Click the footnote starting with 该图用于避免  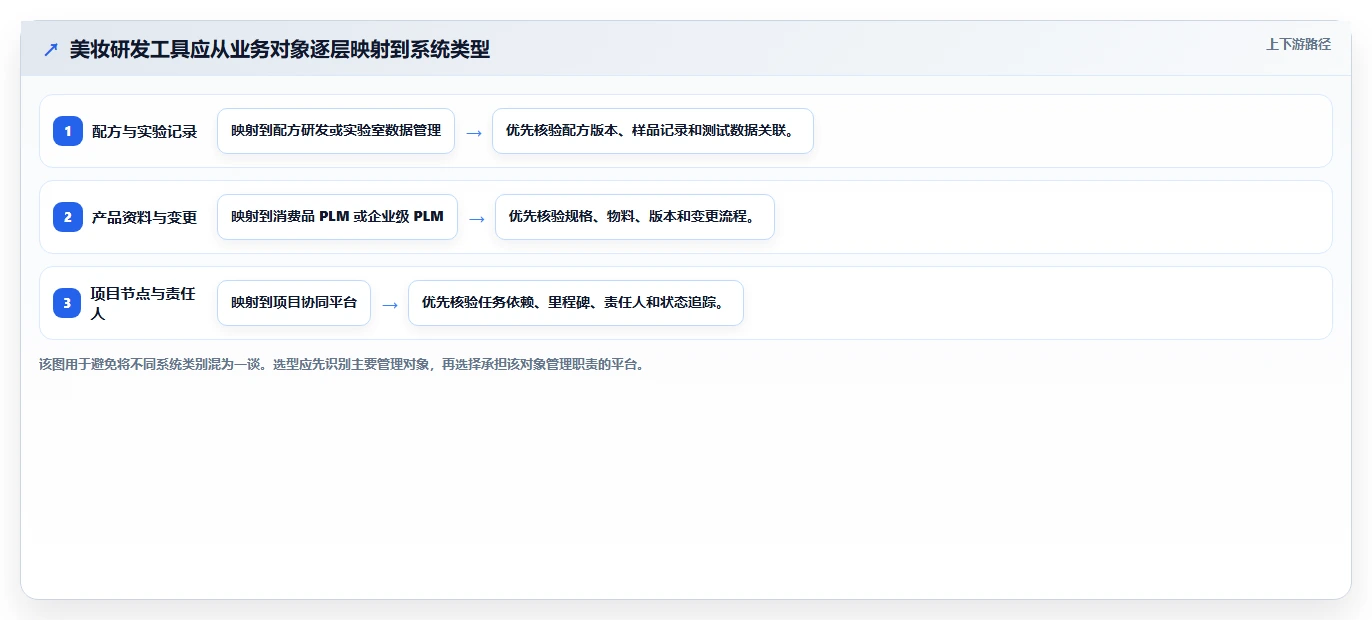coord(343,365)
